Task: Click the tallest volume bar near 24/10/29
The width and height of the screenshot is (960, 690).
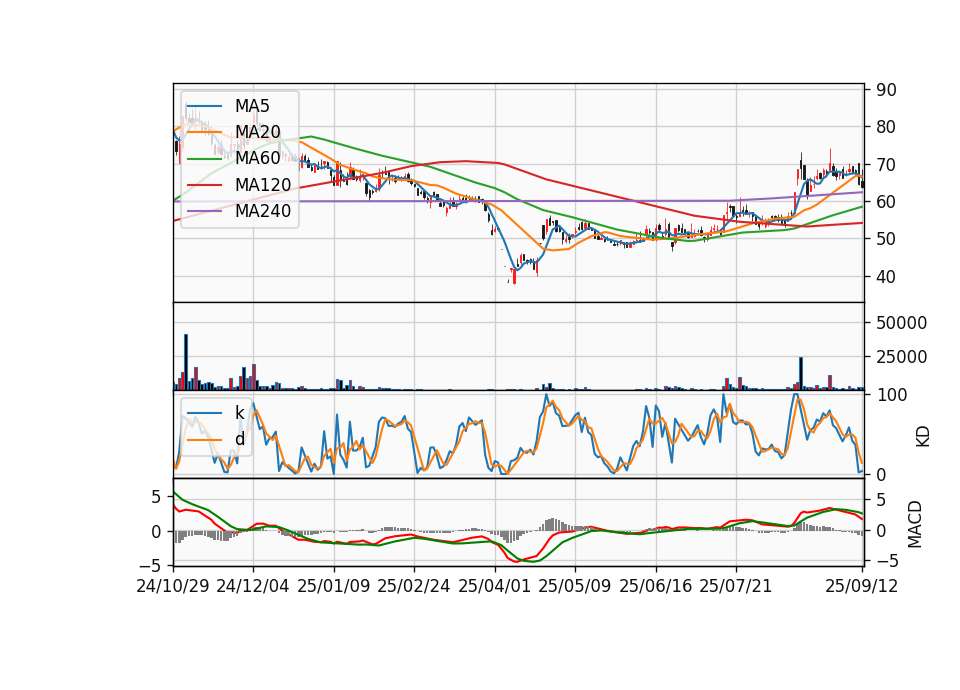Action: point(186,362)
